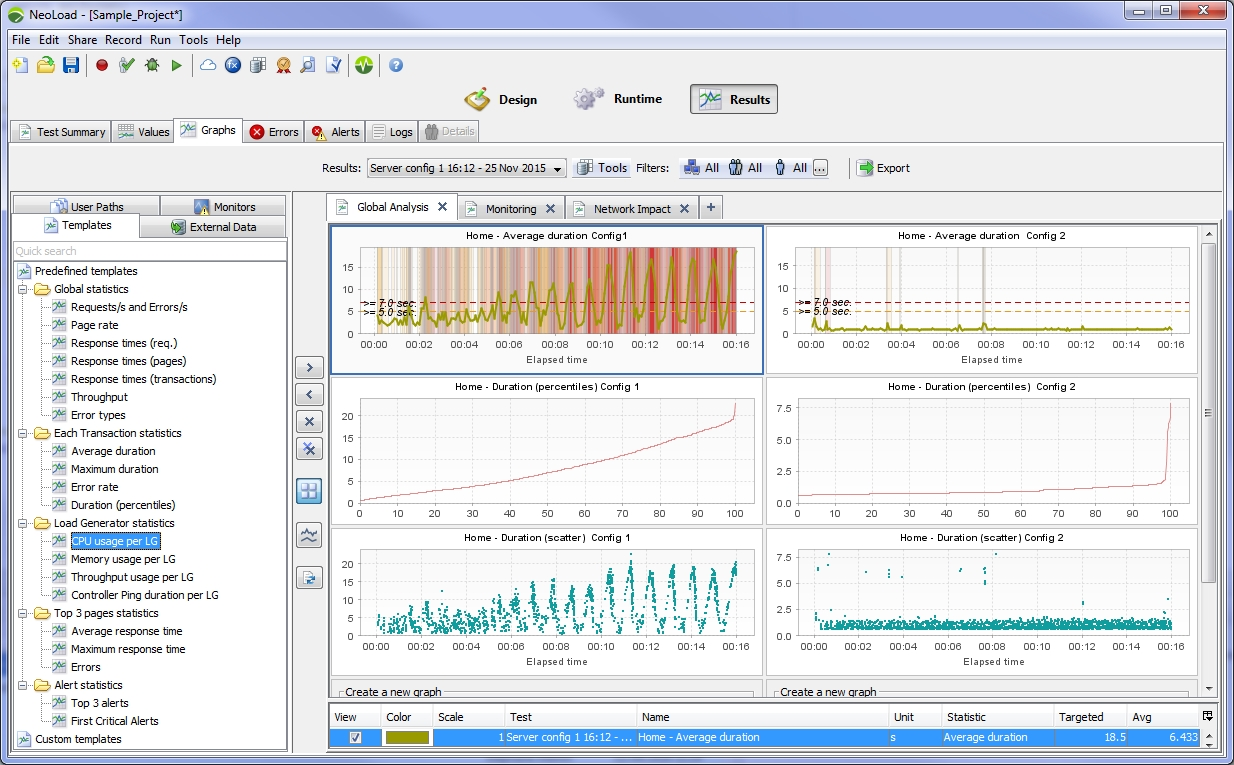Click the Export button
Viewport: 1234px width, 765px height.
pos(883,168)
